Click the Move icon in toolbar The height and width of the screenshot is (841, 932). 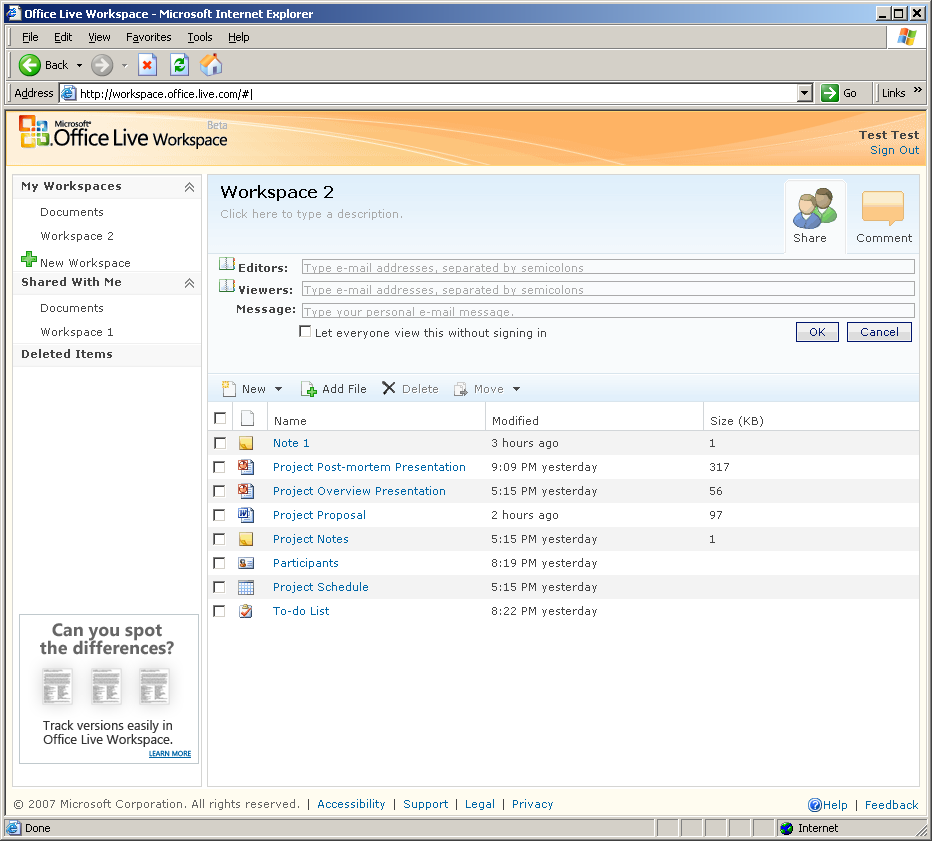(461, 389)
